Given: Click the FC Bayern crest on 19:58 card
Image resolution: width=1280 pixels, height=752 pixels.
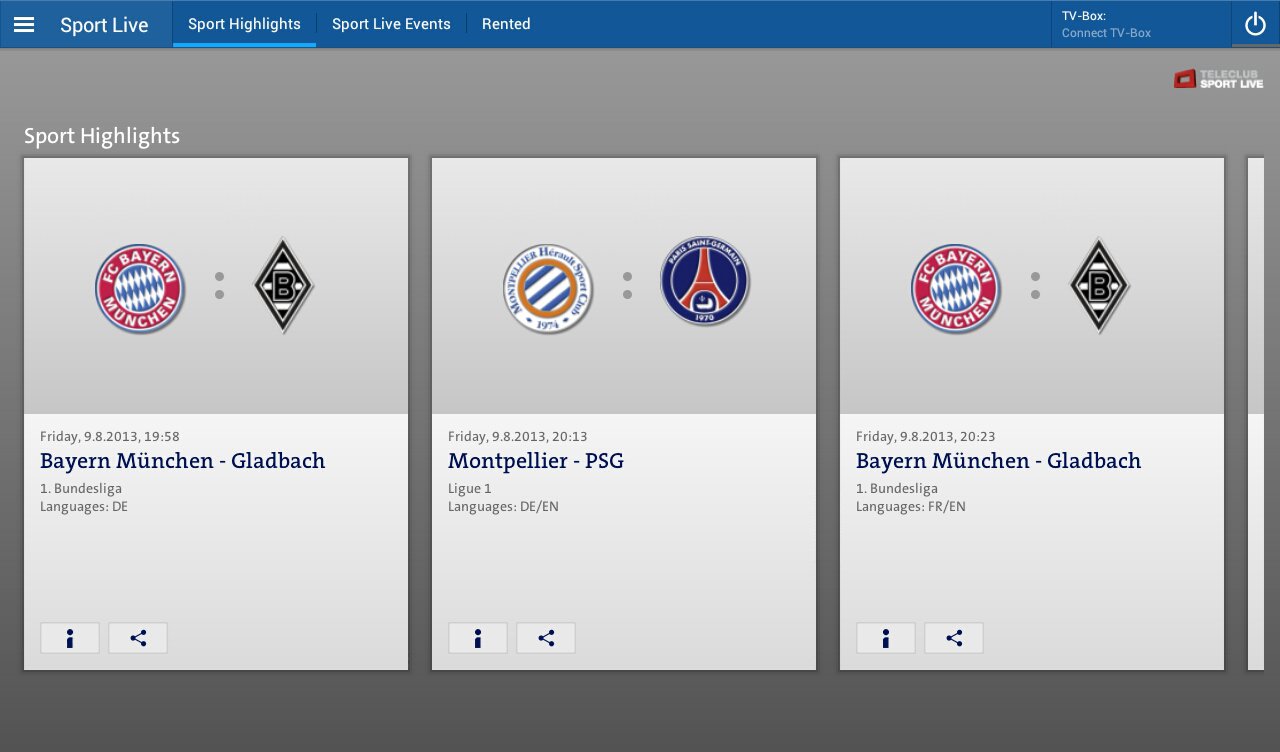Looking at the screenshot, I should pos(140,289).
